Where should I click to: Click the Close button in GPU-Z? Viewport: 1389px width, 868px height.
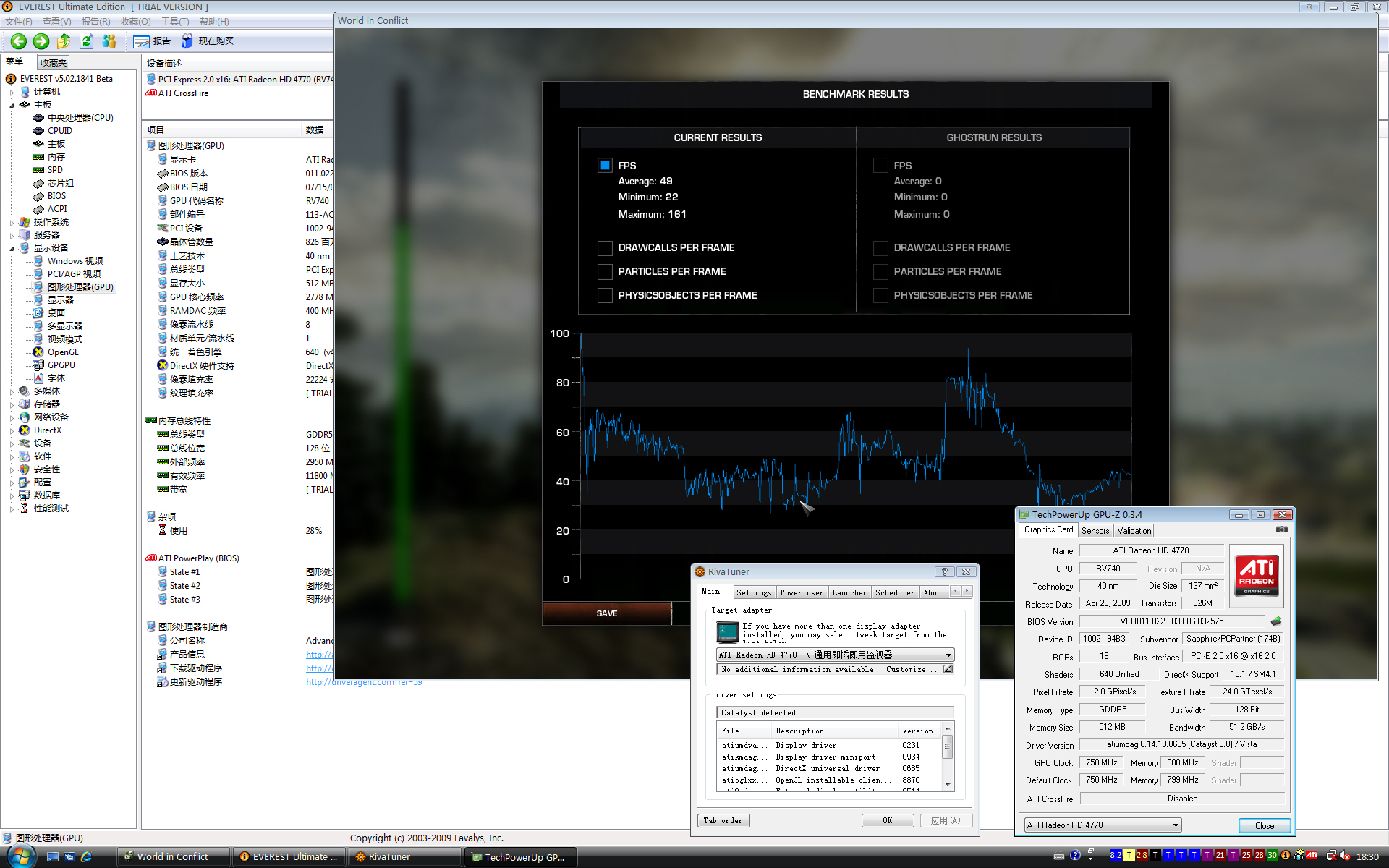[x=1265, y=825]
